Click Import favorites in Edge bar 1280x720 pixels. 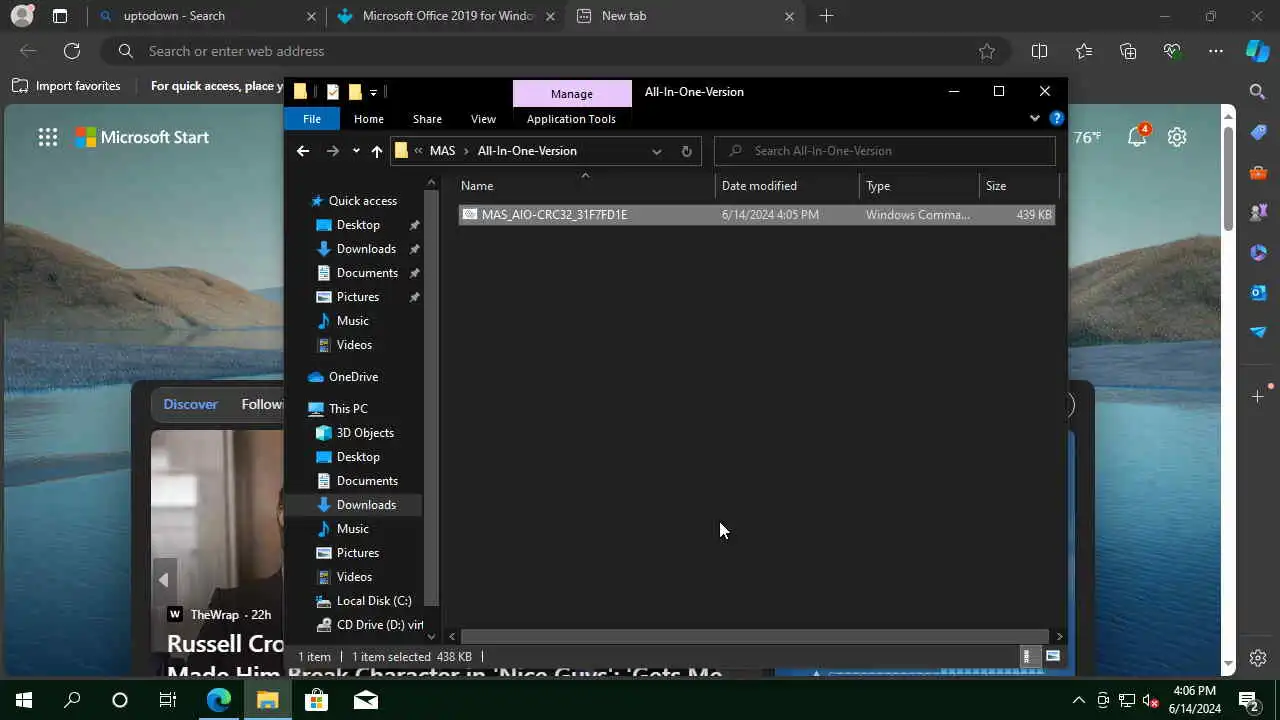pos(66,86)
